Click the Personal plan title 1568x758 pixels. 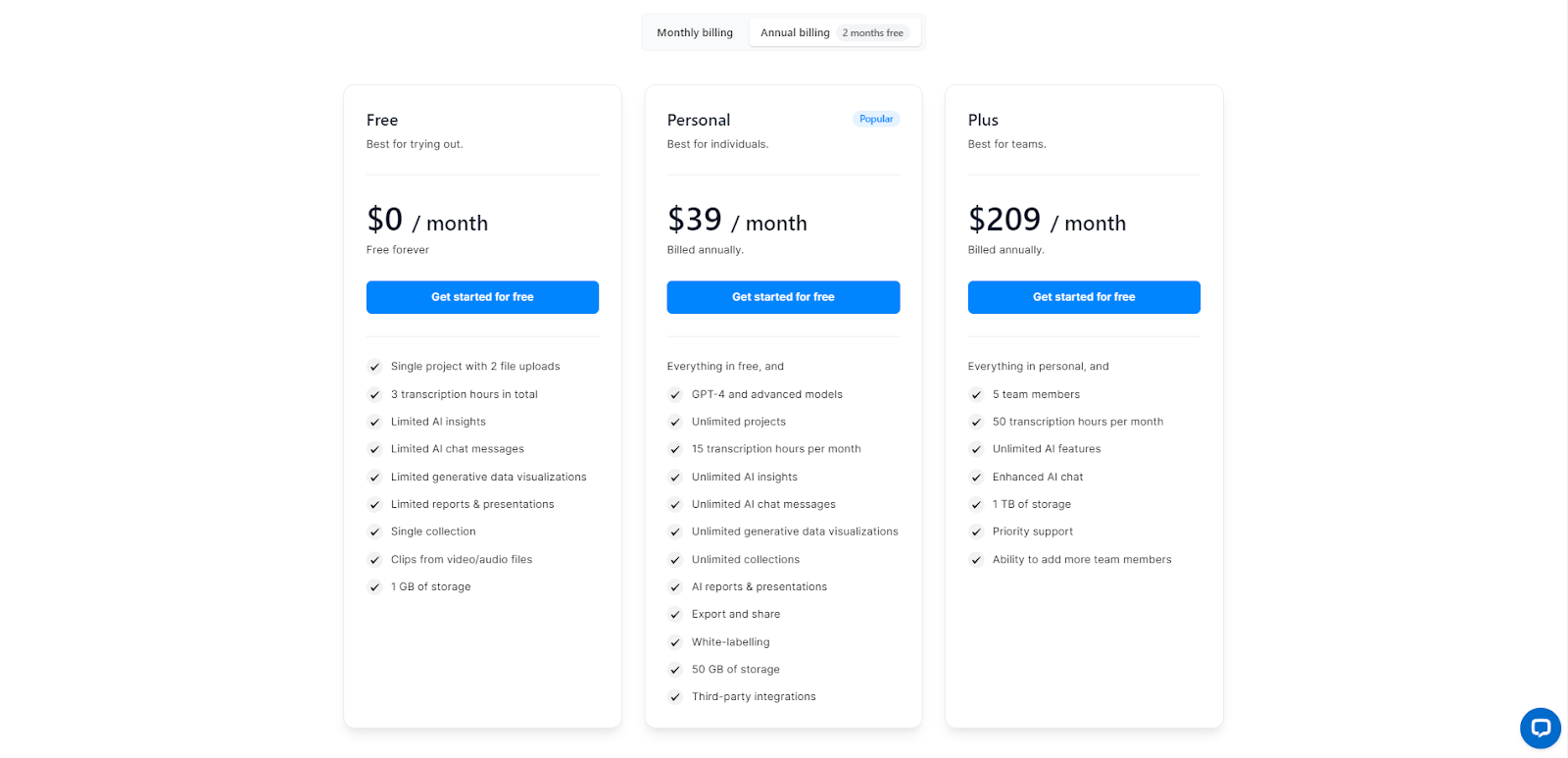click(x=699, y=120)
